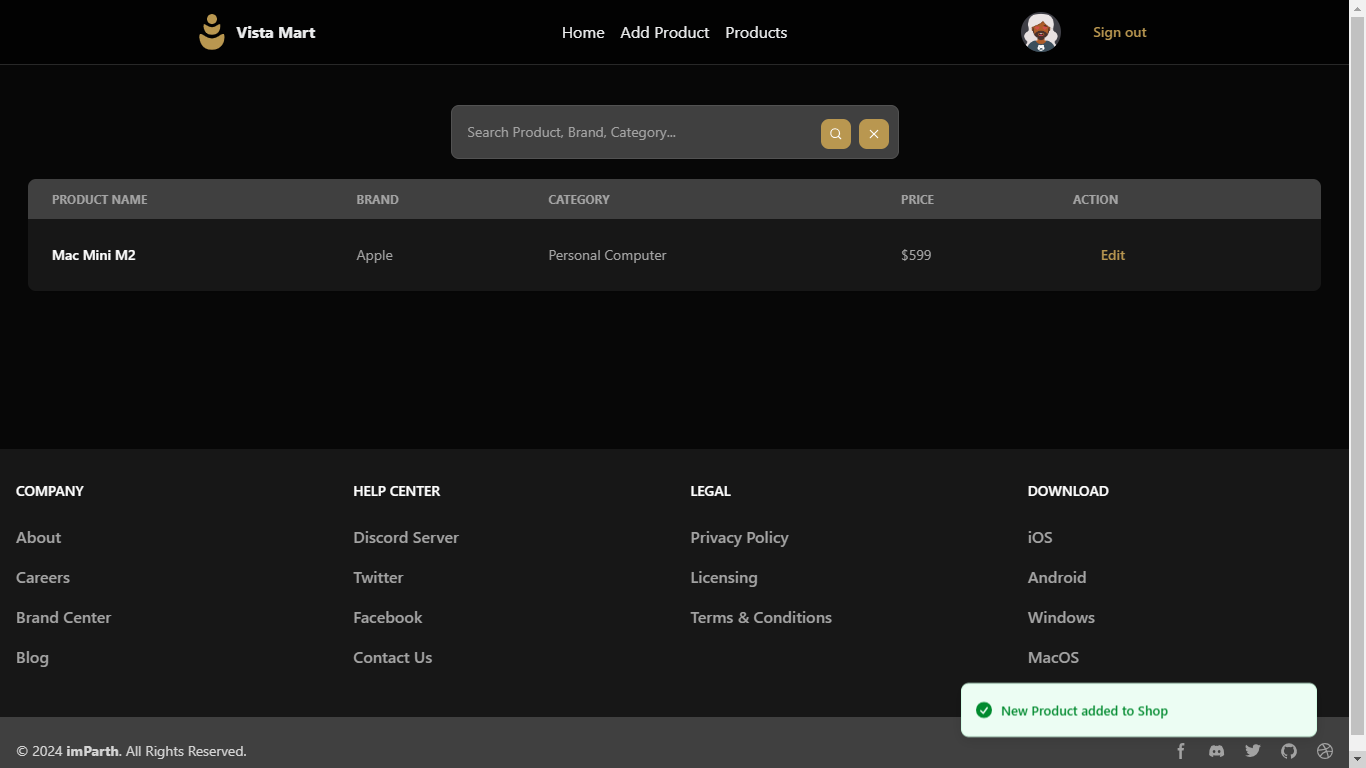Go to the Home nav item
1366x768 pixels.
click(x=583, y=33)
